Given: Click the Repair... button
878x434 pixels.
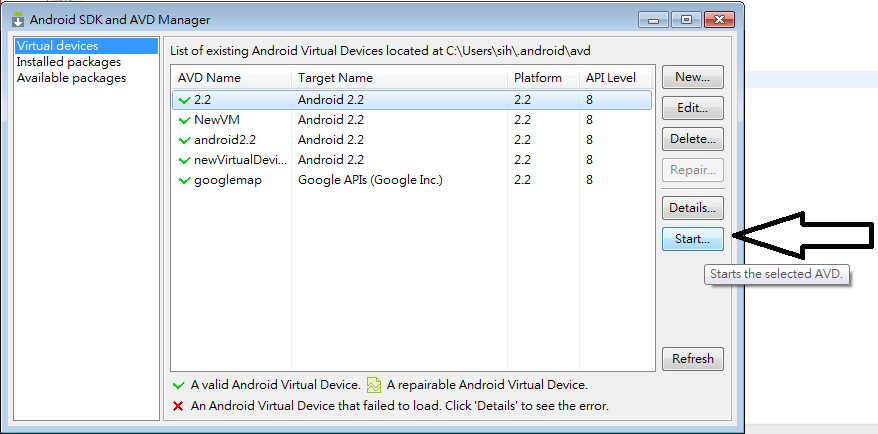Looking at the screenshot, I should coord(693,170).
